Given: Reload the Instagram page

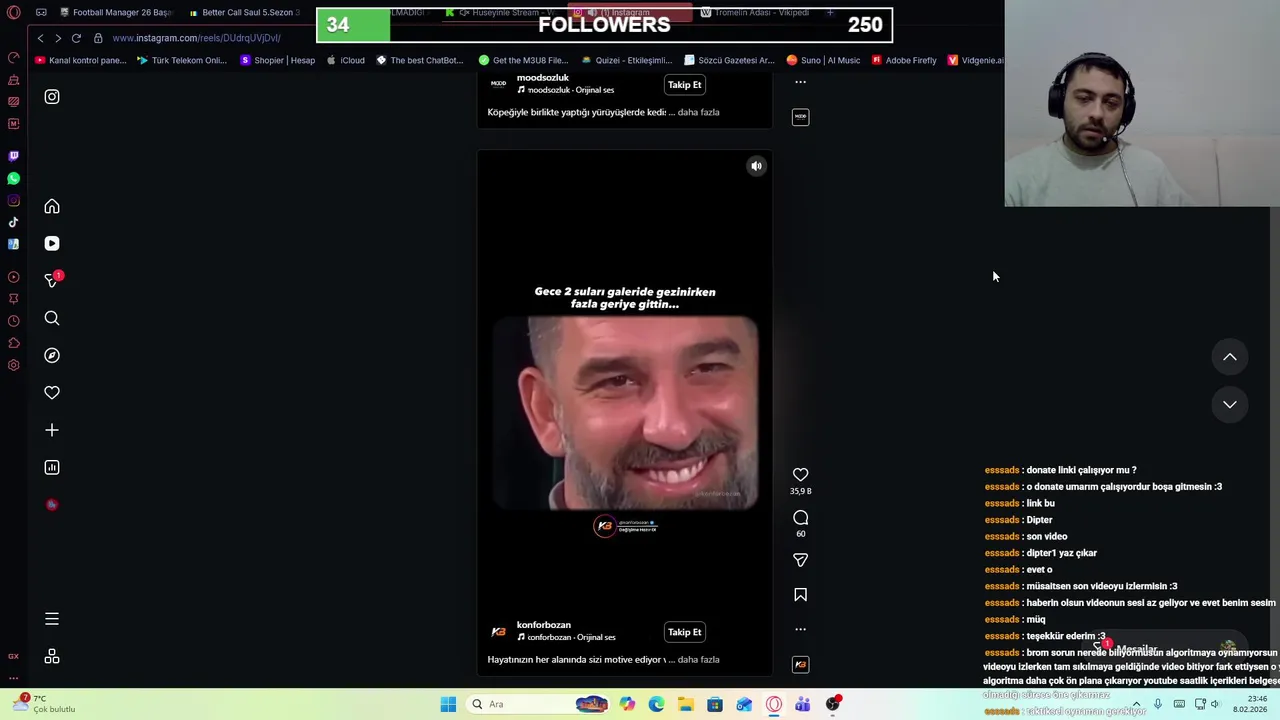Looking at the screenshot, I should click(x=76, y=38).
